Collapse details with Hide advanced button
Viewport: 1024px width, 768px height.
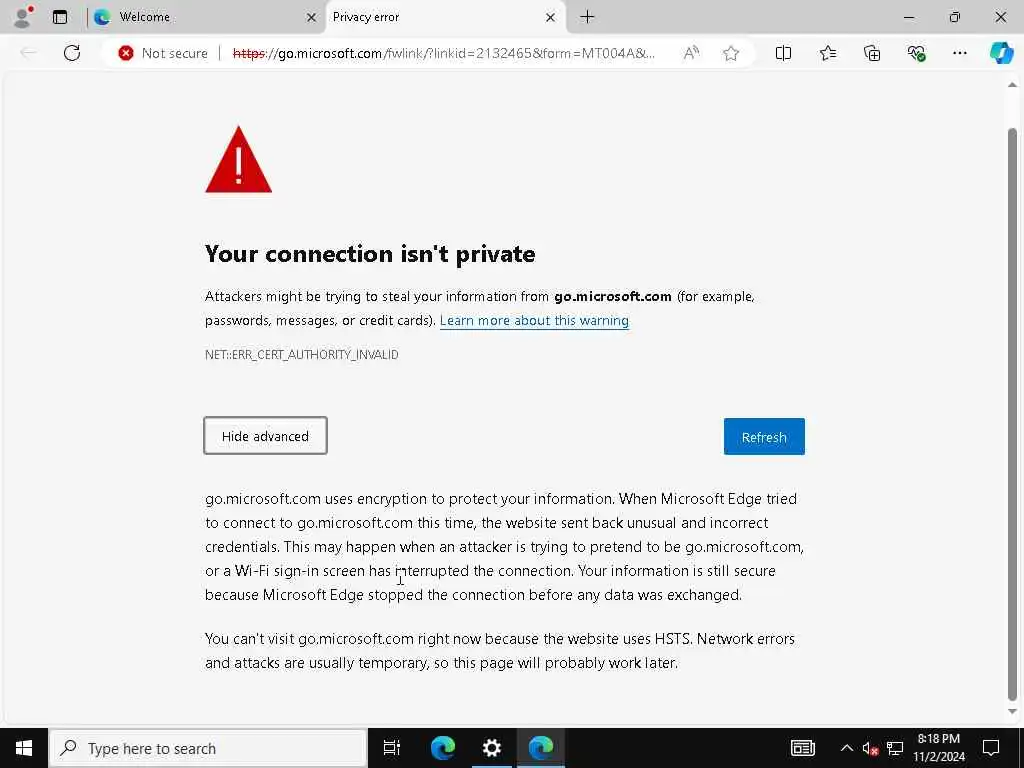click(265, 436)
